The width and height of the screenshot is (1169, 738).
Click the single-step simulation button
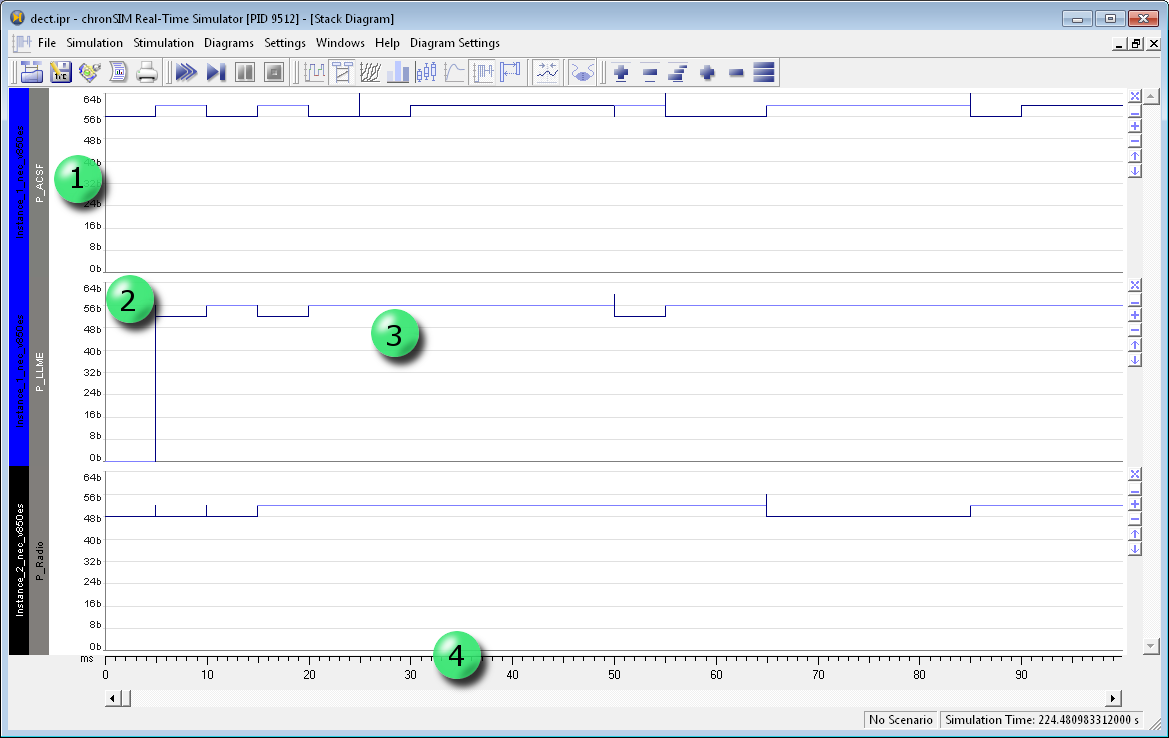216,72
